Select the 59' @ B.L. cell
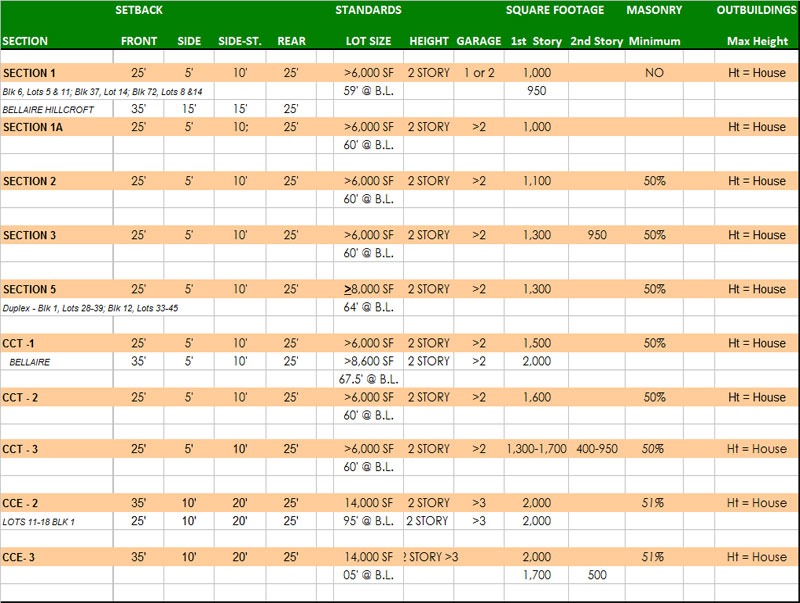Screen dimensions: 800x603 (368, 91)
